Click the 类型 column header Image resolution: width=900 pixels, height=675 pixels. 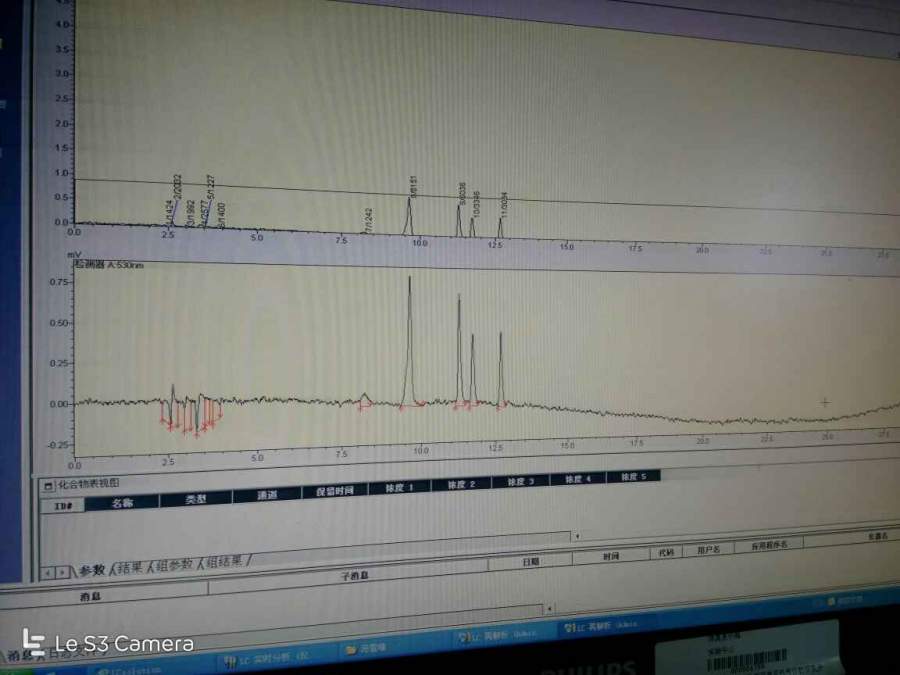[196, 499]
